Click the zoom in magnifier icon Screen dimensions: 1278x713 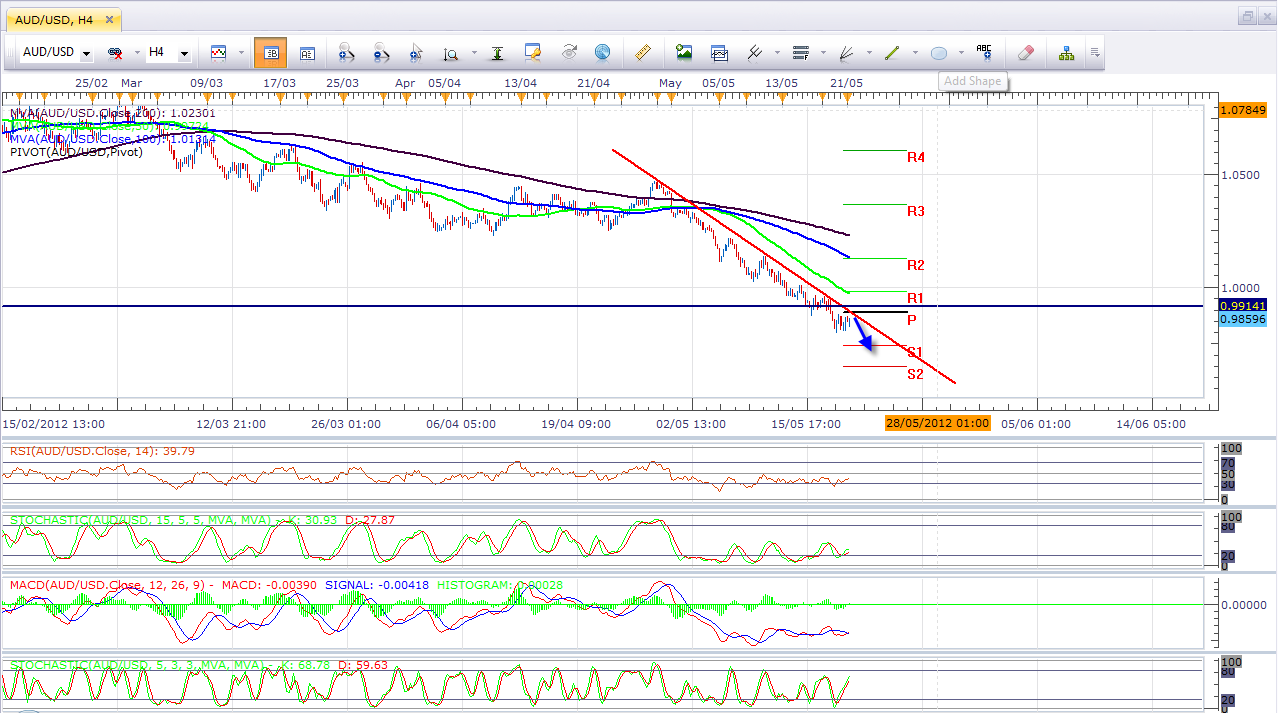pyautogui.click(x=347, y=52)
